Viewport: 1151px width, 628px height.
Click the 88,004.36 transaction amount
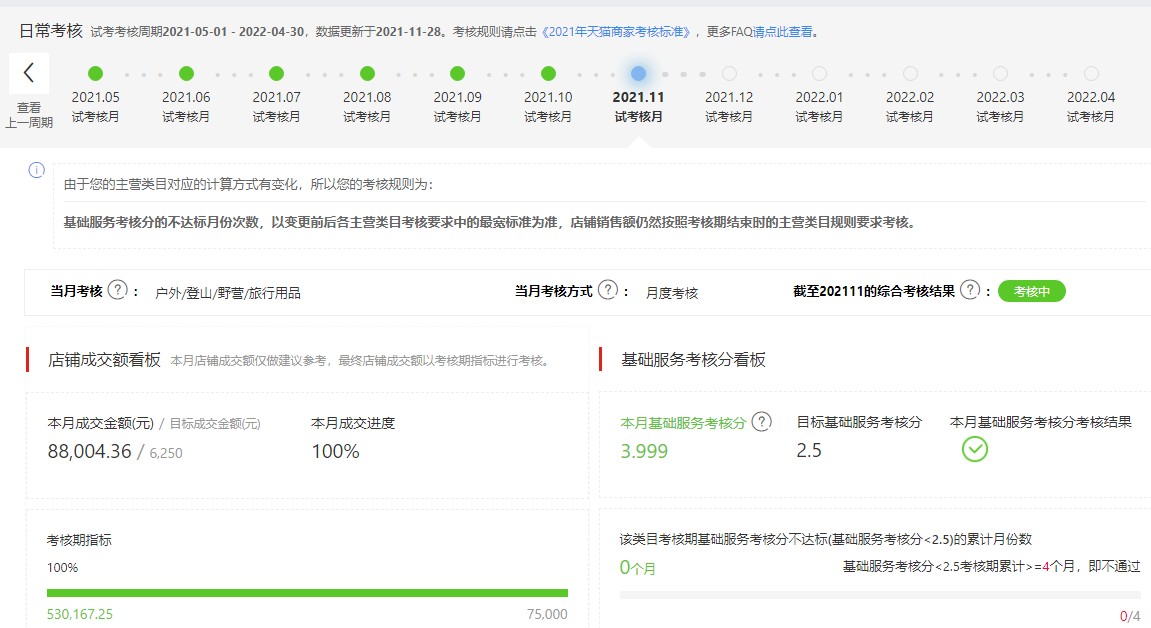(90, 451)
